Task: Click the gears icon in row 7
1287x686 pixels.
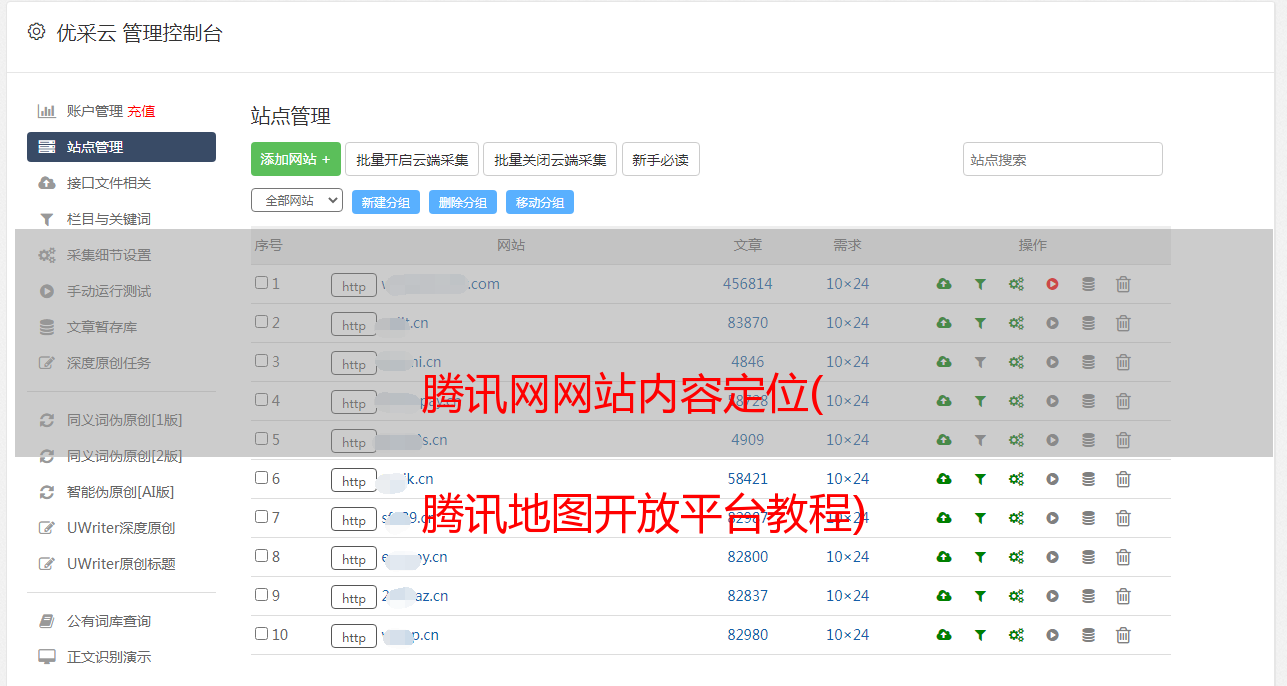Action: [1016, 518]
